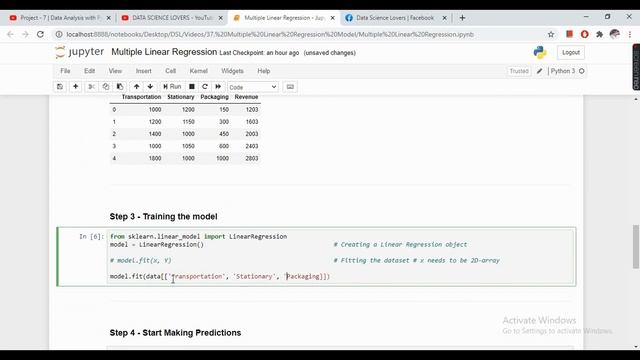The image size is (640, 360).
Task: Restart kernel and run all cells icon
Action: coord(218,87)
